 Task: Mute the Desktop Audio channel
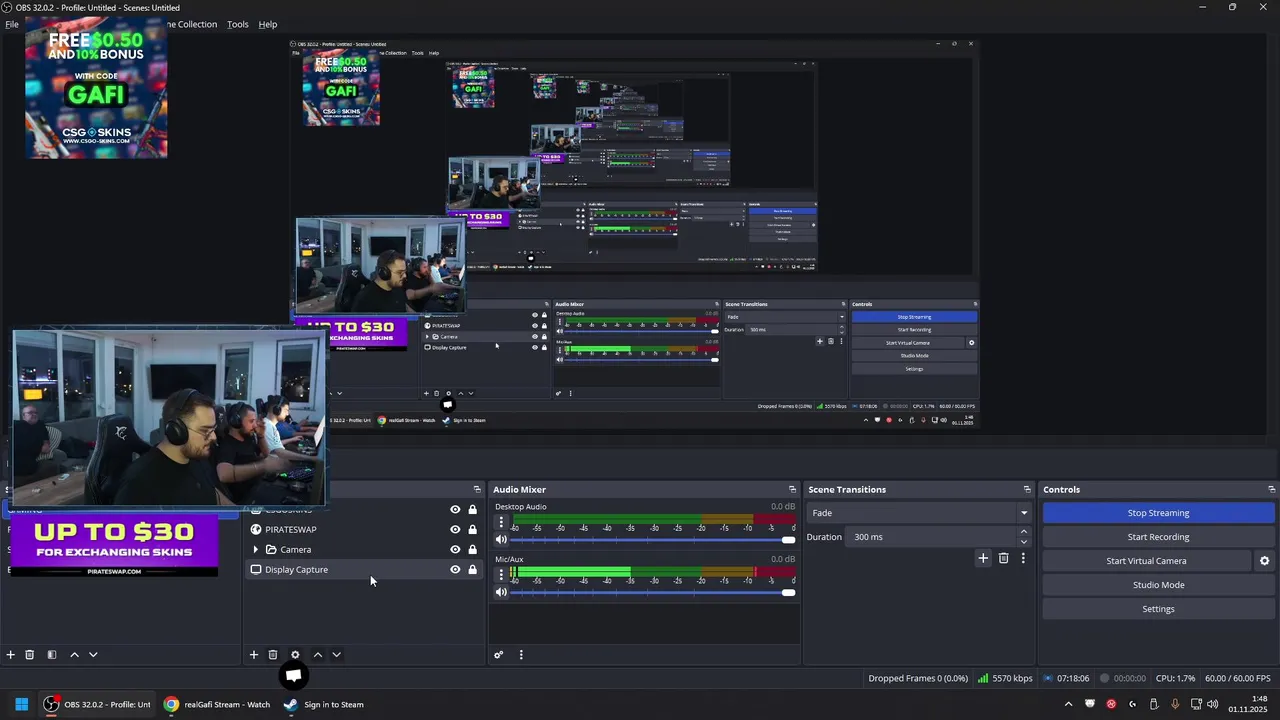point(501,540)
